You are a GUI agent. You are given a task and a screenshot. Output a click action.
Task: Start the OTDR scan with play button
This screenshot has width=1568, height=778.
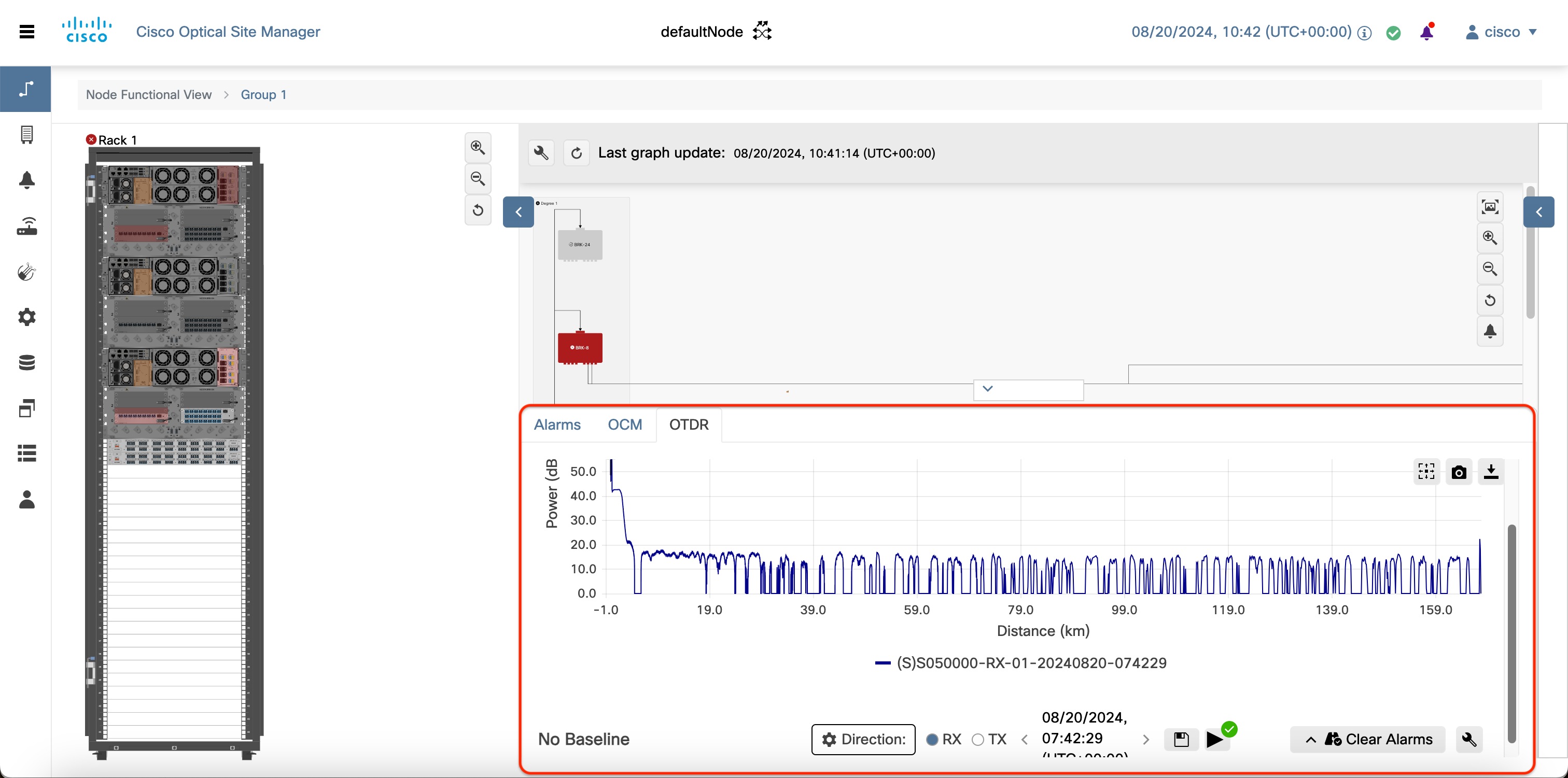(1215, 740)
